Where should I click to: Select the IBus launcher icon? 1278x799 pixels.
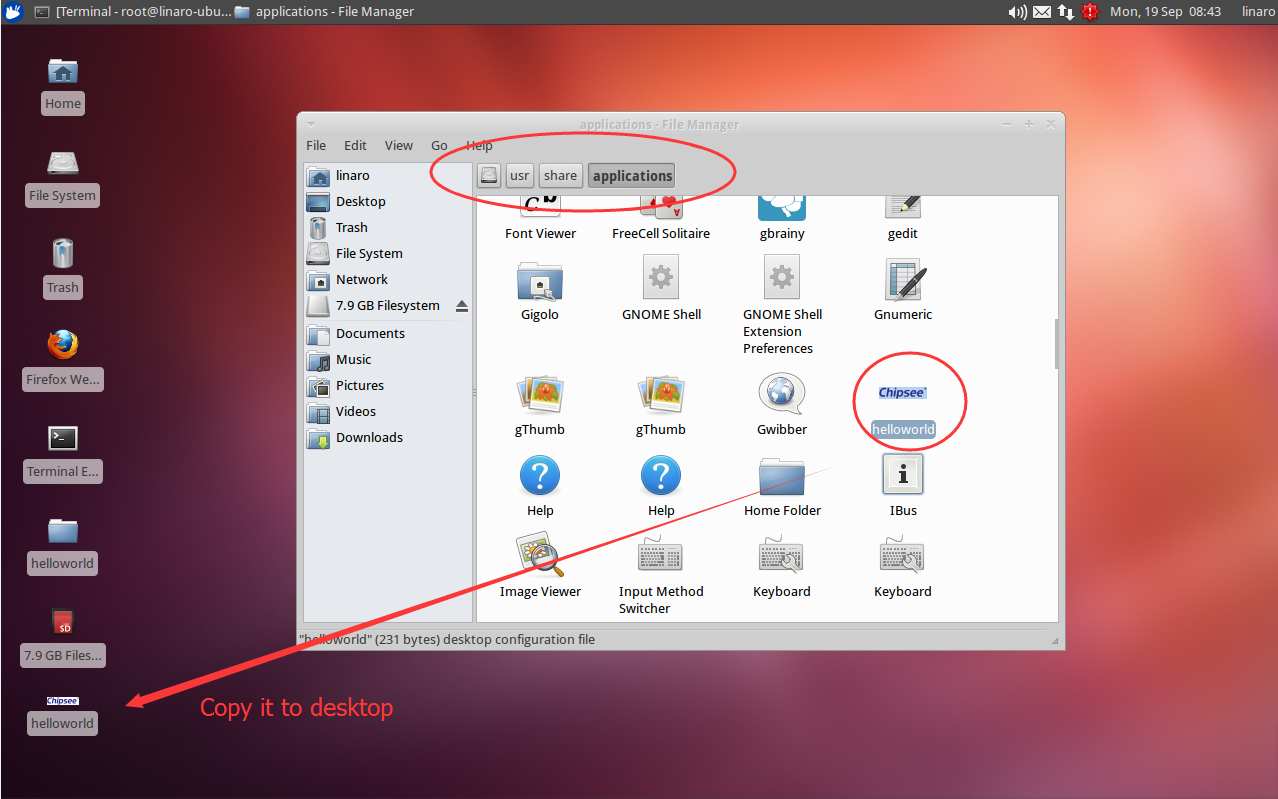pyautogui.click(x=903, y=474)
